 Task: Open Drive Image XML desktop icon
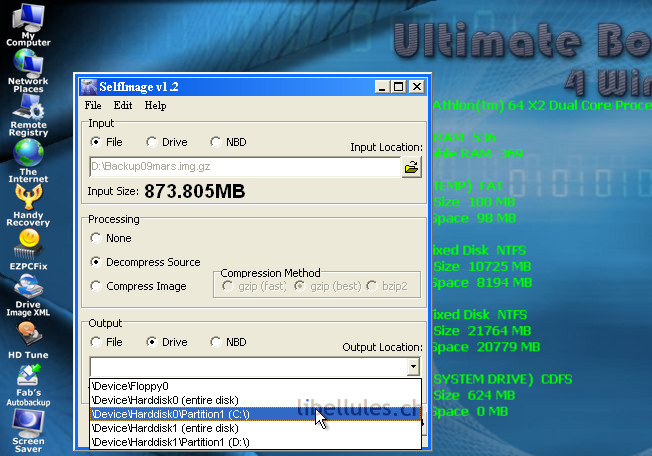[x=28, y=296]
